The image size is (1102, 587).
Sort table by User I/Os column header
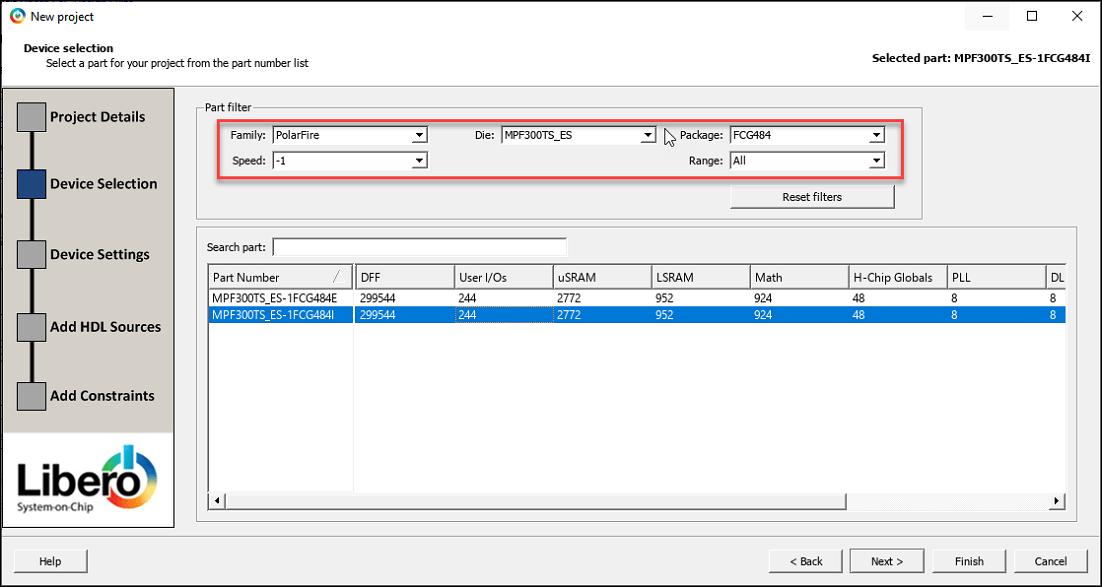[503, 277]
